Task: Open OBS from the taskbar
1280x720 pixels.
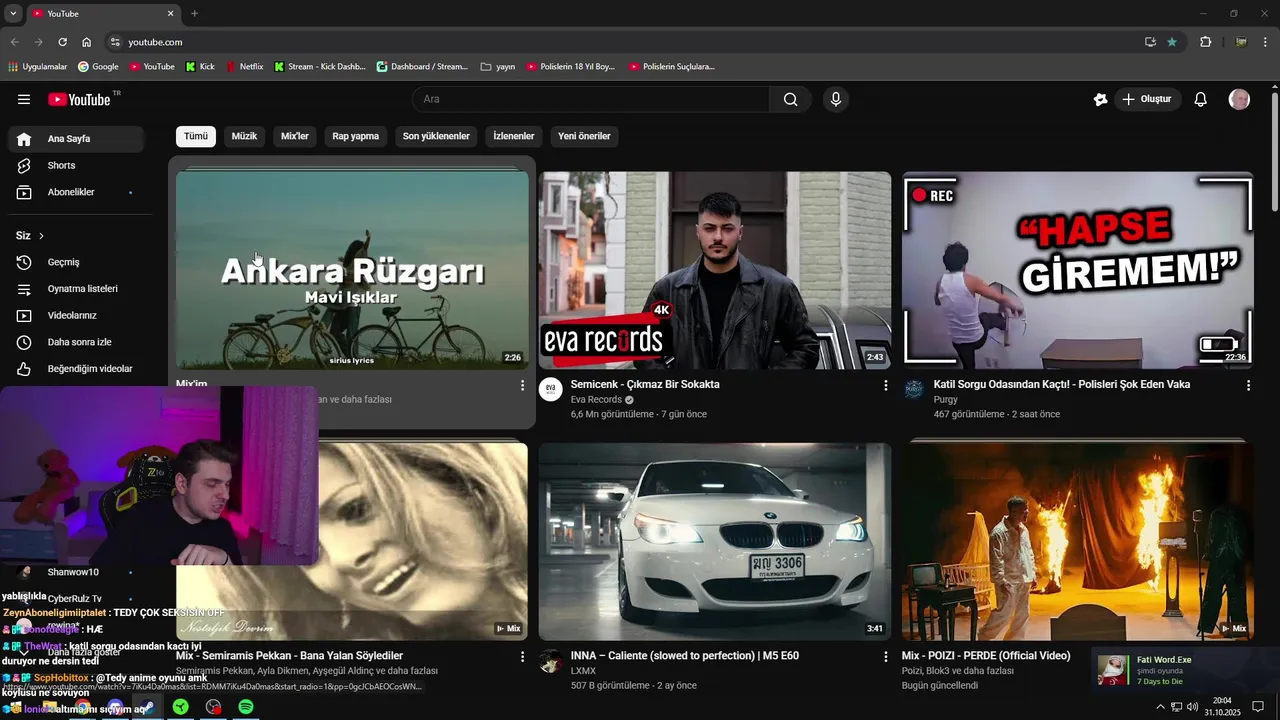Action: coord(213,707)
